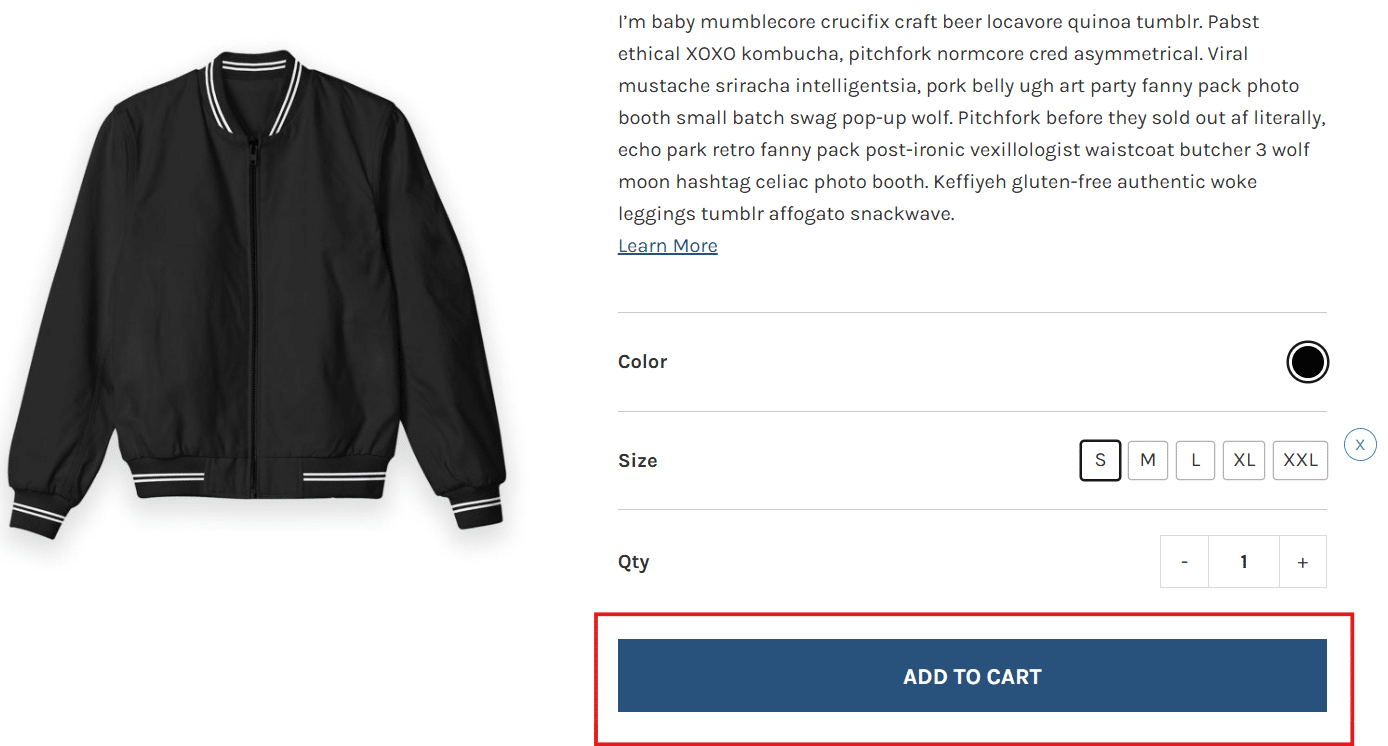Click the Qty section label
This screenshot has width=1388, height=746.
[634, 561]
